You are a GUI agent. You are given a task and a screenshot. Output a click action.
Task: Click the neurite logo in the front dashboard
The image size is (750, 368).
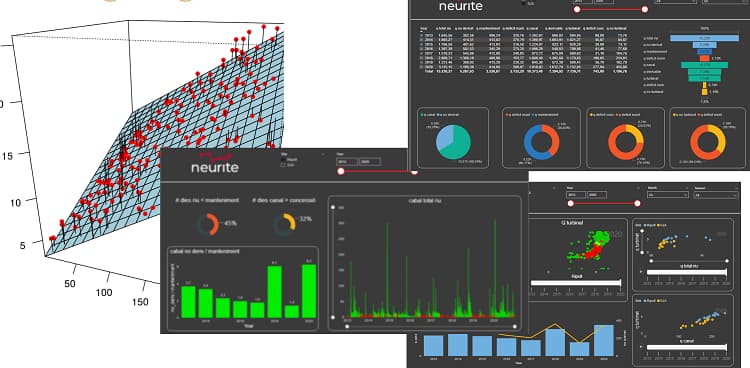pos(214,162)
